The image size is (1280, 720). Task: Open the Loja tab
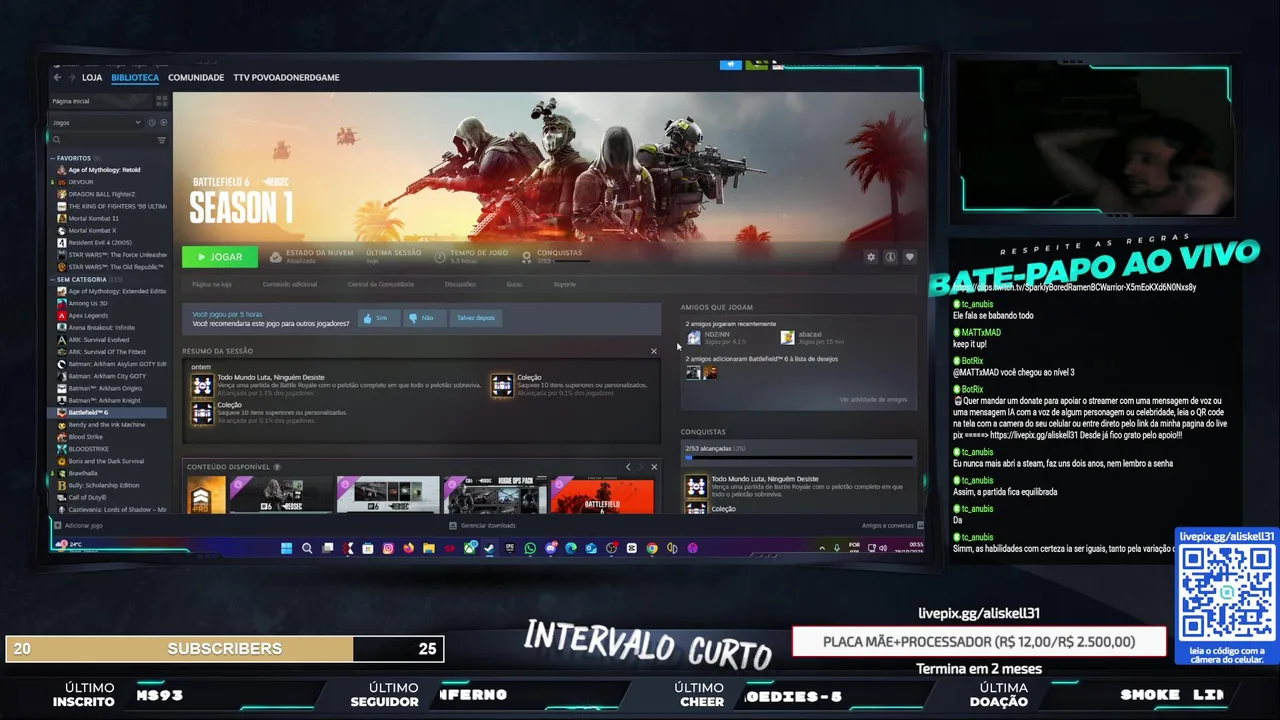[x=92, y=77]
